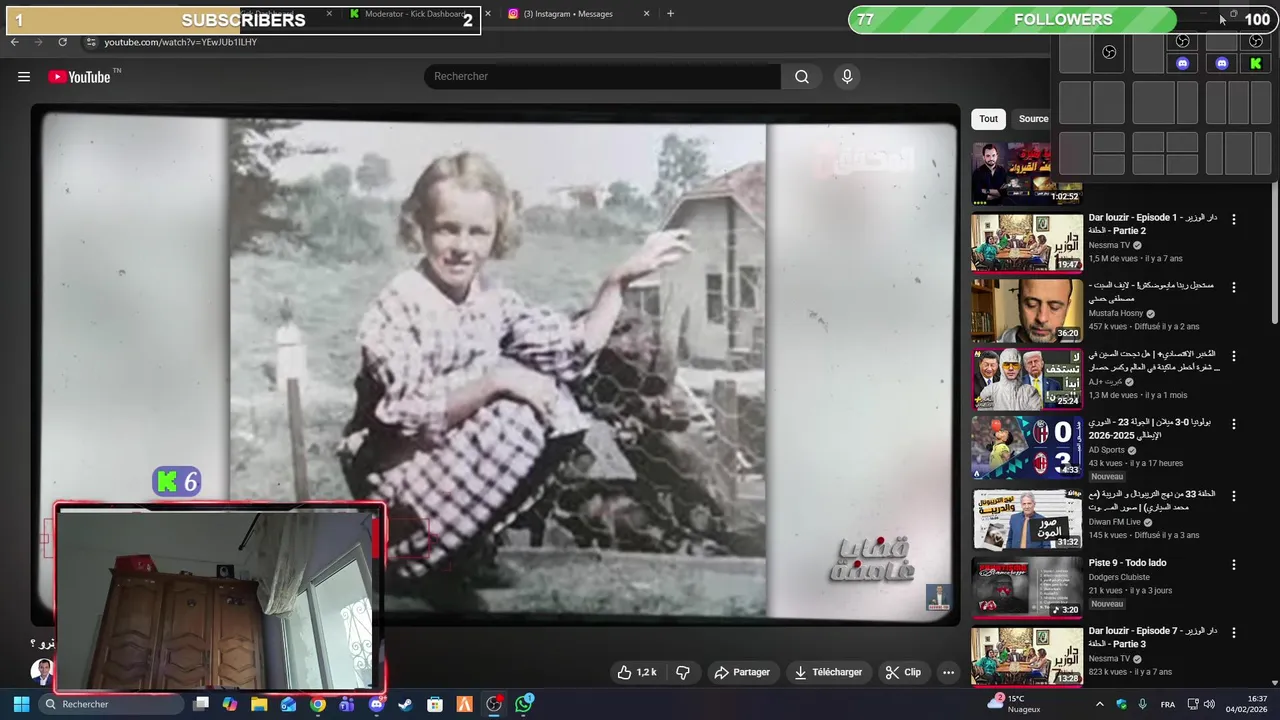This screenshot has height=720, width=1280.
Task: Close the Instagram Messages tab
Action: (646, 14)
